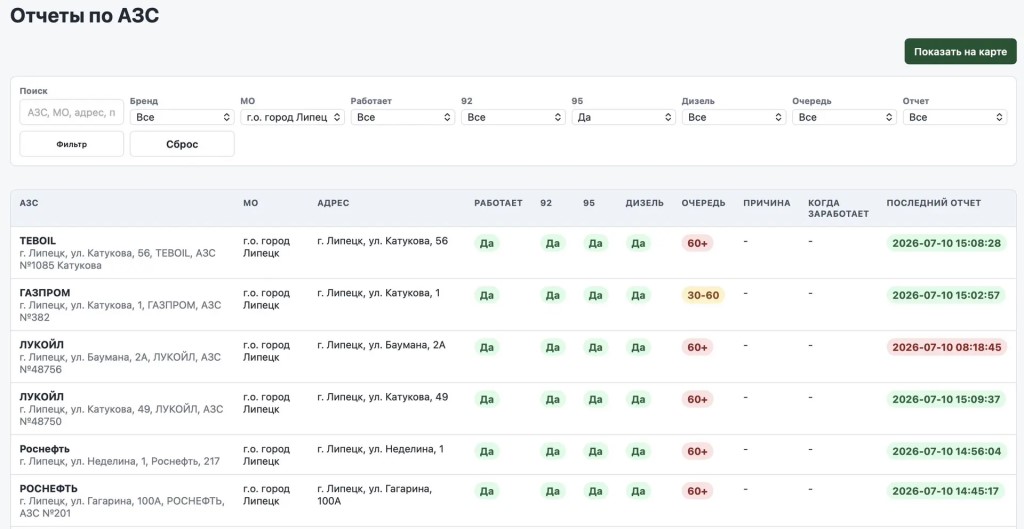1024x529 pixels.
Task: Open the Очередь filter dropdown
Action: pos(844,117)
